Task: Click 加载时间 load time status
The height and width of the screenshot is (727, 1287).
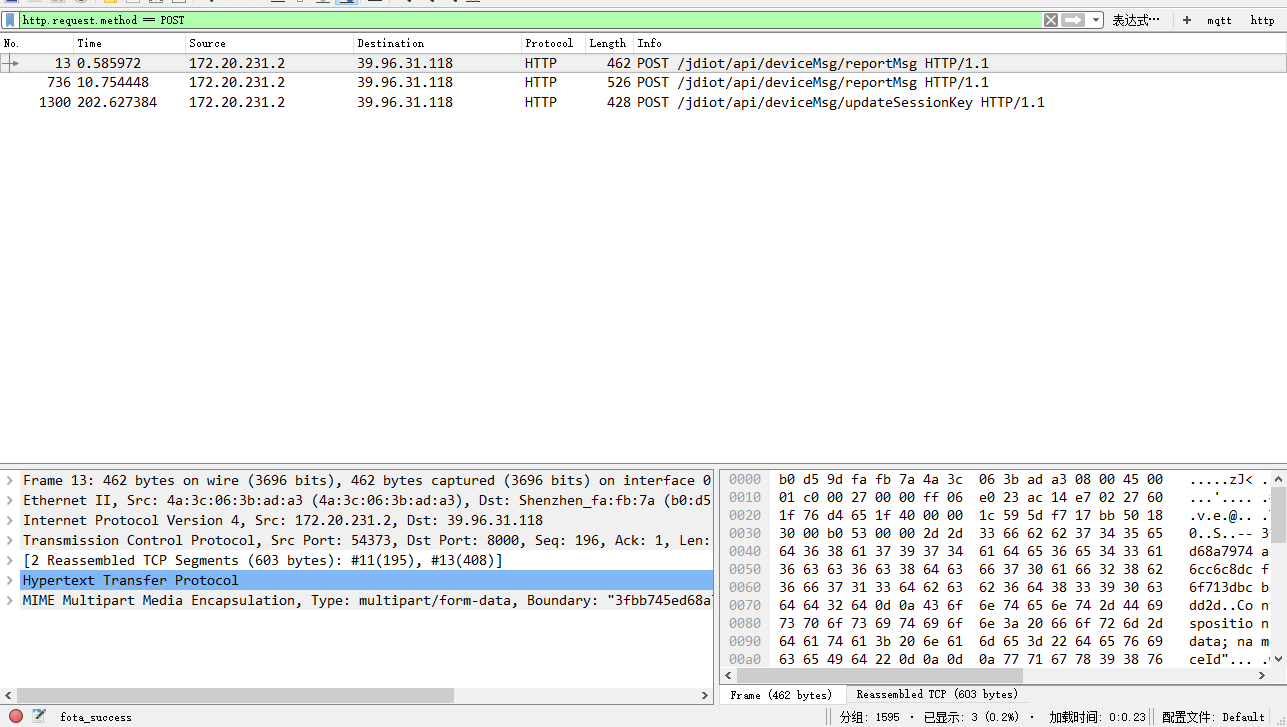Action: coord(1099,717)
